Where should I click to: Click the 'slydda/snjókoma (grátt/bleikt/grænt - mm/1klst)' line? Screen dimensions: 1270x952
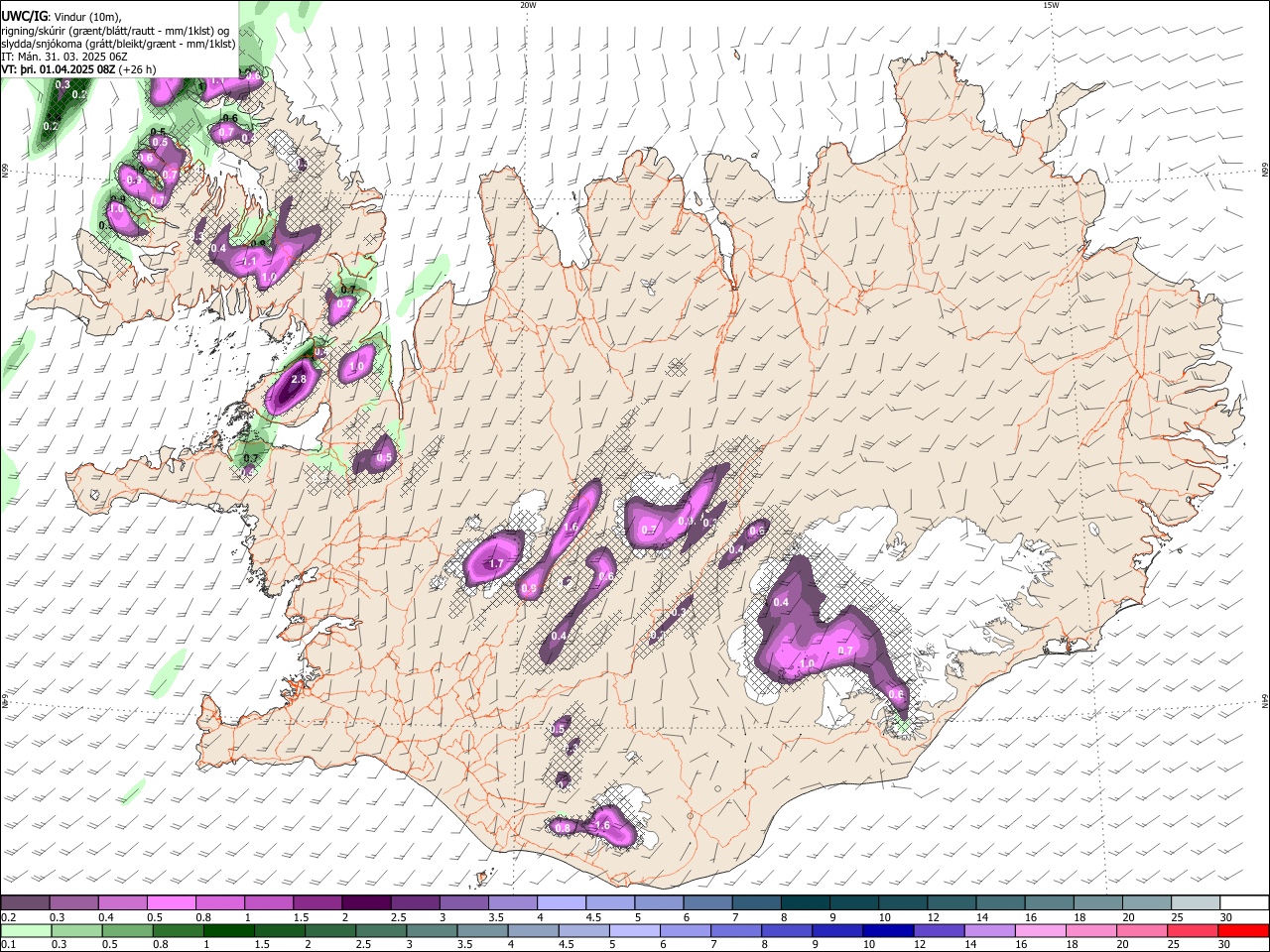coord(118,45)
